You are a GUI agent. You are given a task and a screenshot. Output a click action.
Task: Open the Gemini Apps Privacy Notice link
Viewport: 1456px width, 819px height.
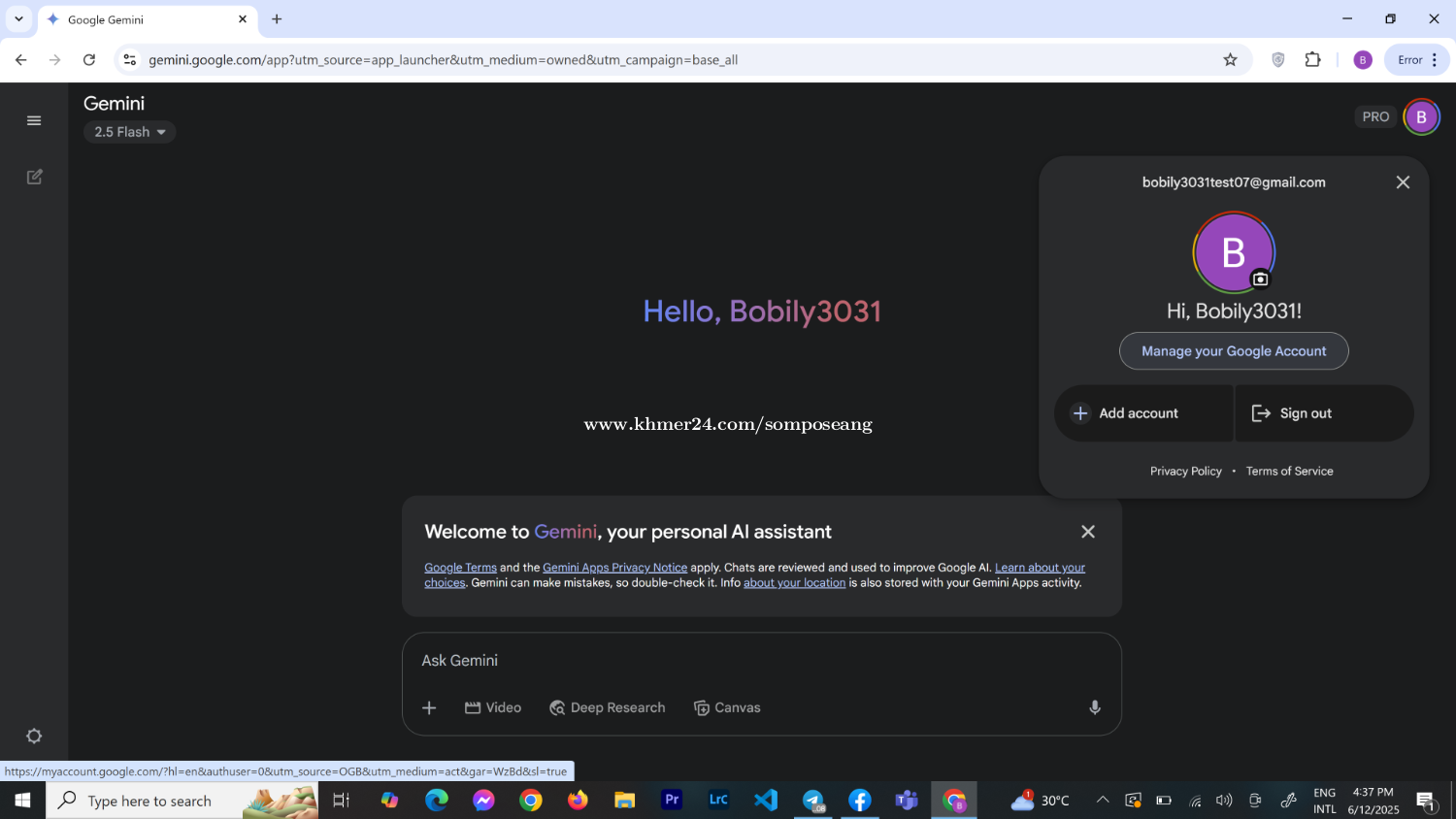pos(614,568)
